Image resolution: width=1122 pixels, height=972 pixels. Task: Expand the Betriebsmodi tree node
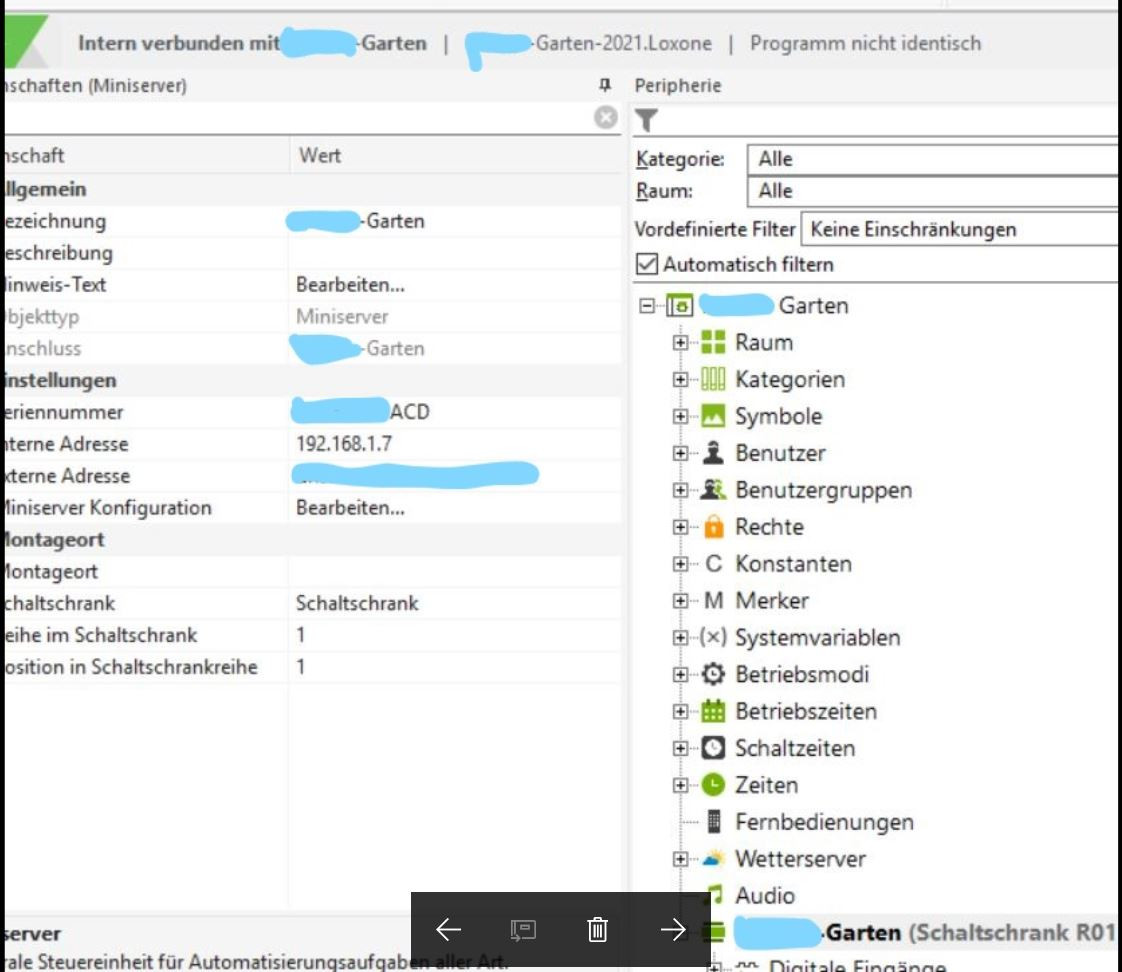tap(680, 675)
